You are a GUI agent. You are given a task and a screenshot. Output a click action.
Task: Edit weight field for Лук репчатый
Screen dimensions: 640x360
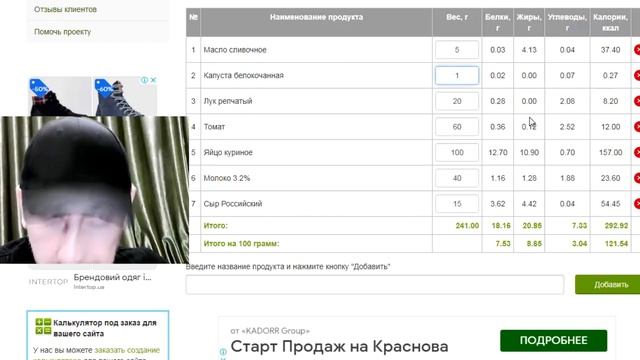coord(457,101)
